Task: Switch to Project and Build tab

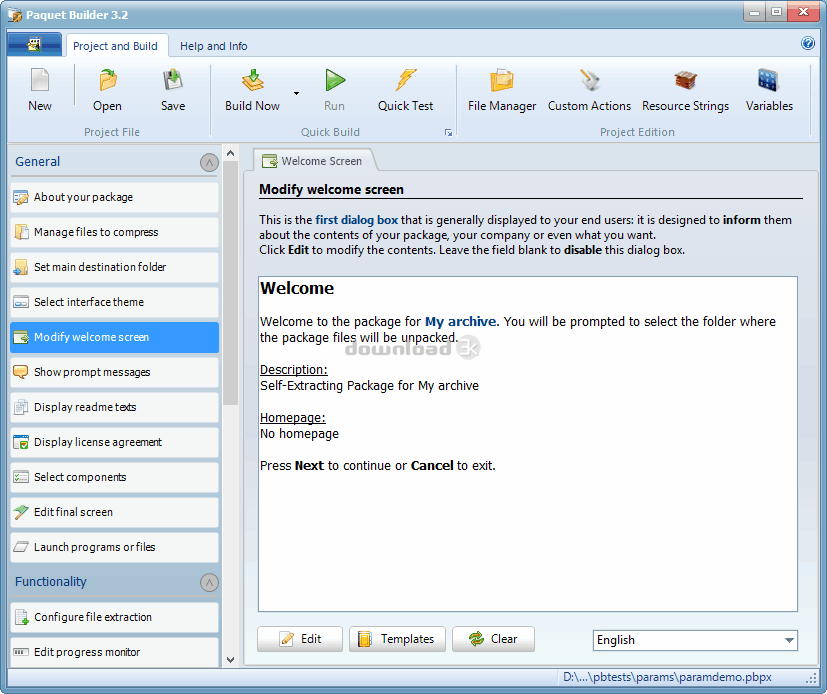Action: click(116, 46)
